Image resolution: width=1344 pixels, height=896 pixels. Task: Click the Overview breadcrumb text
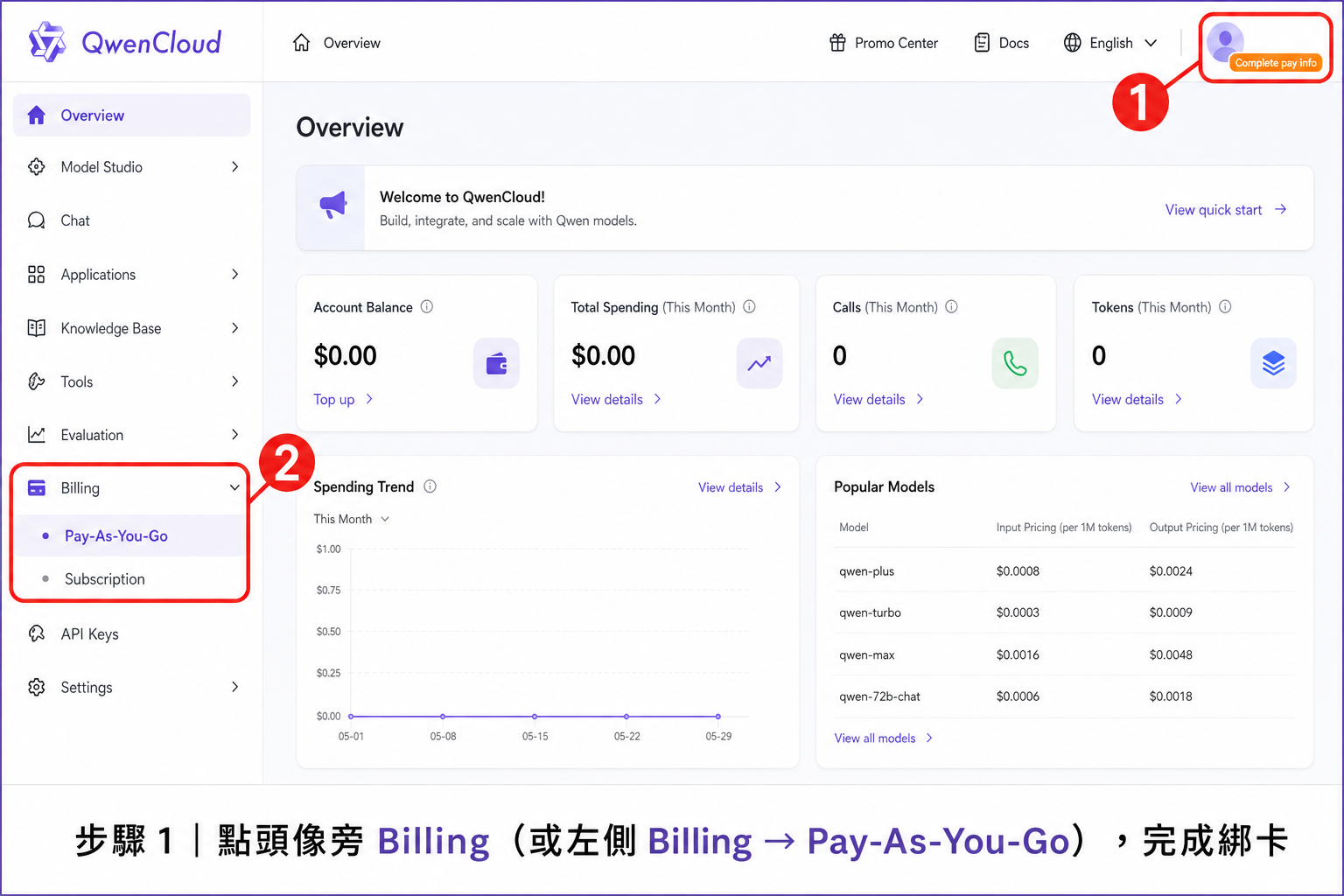point(352,43)
